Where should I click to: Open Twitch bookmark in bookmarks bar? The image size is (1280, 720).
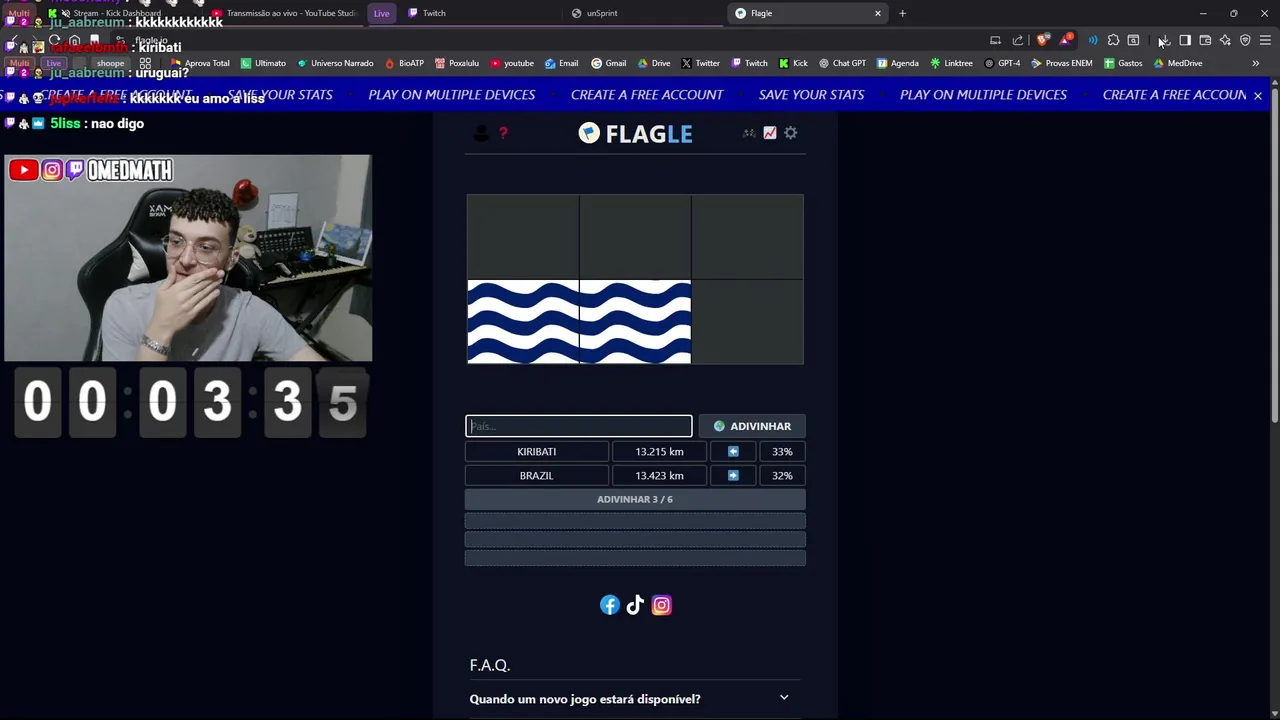point(749,63)
